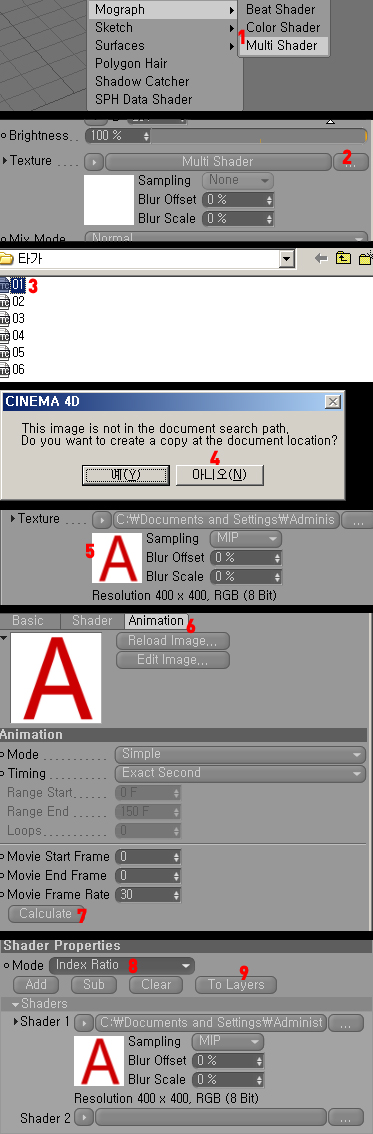Toggle the keyframe circle beside Shader Properties Mode
Image resolution: width=373 pixels, height=1134 pixels.
tap(6, 965)
